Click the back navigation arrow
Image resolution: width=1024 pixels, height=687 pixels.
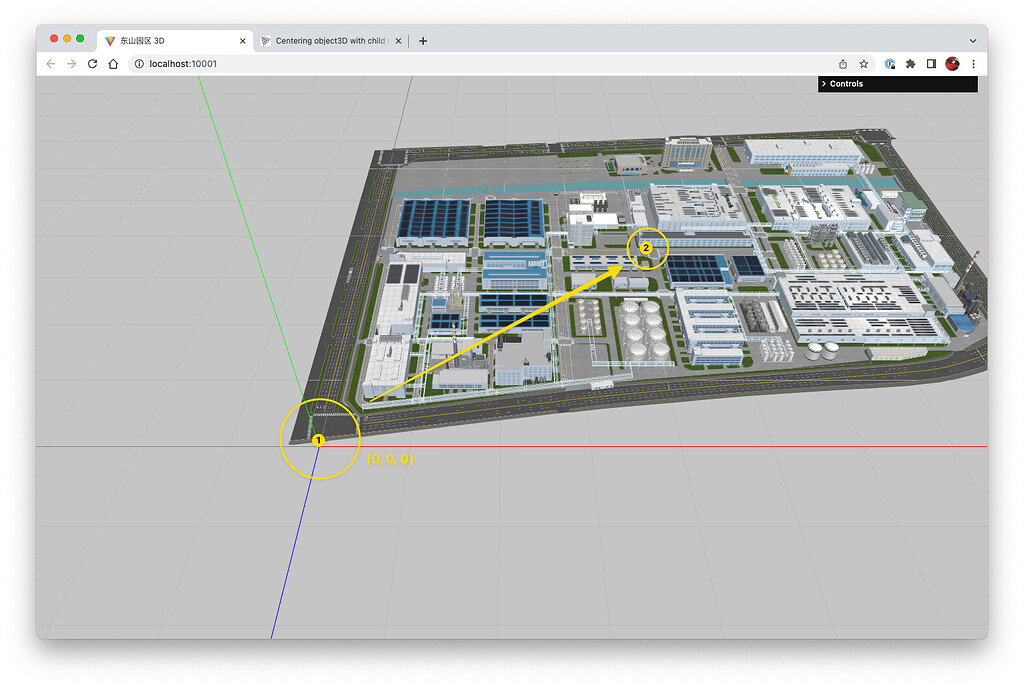(50, 63)
